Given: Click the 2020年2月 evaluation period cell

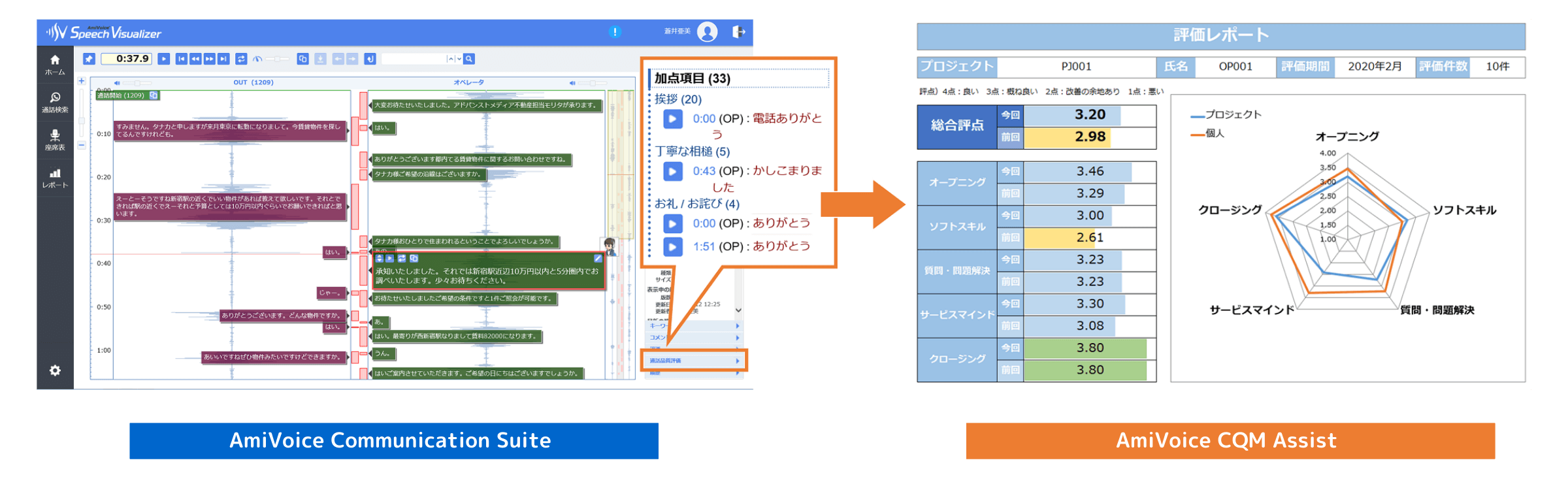Looking at the screenshot, I should coord(1375,67).
